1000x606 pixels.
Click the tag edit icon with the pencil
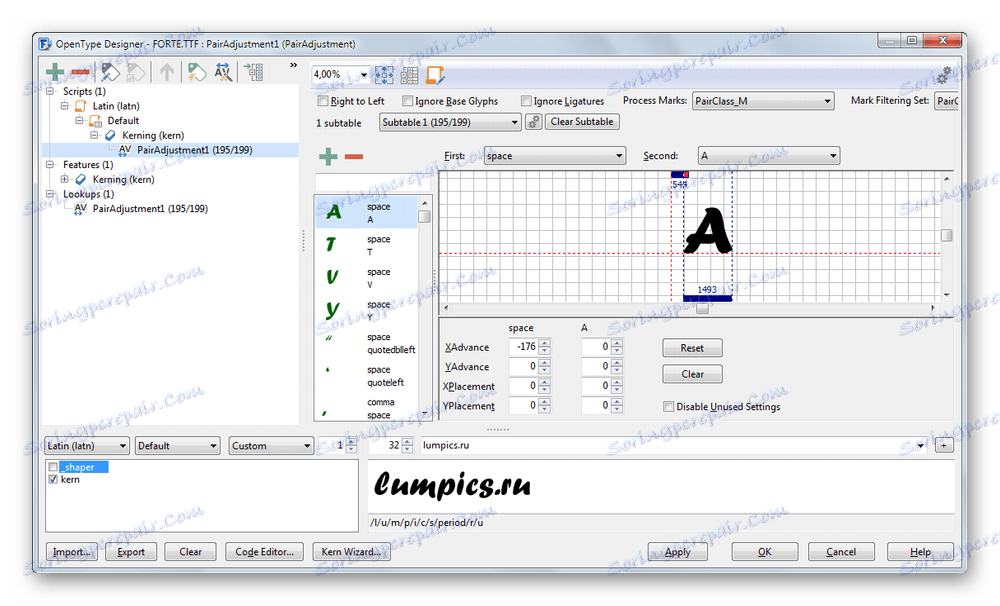point(110,72)
